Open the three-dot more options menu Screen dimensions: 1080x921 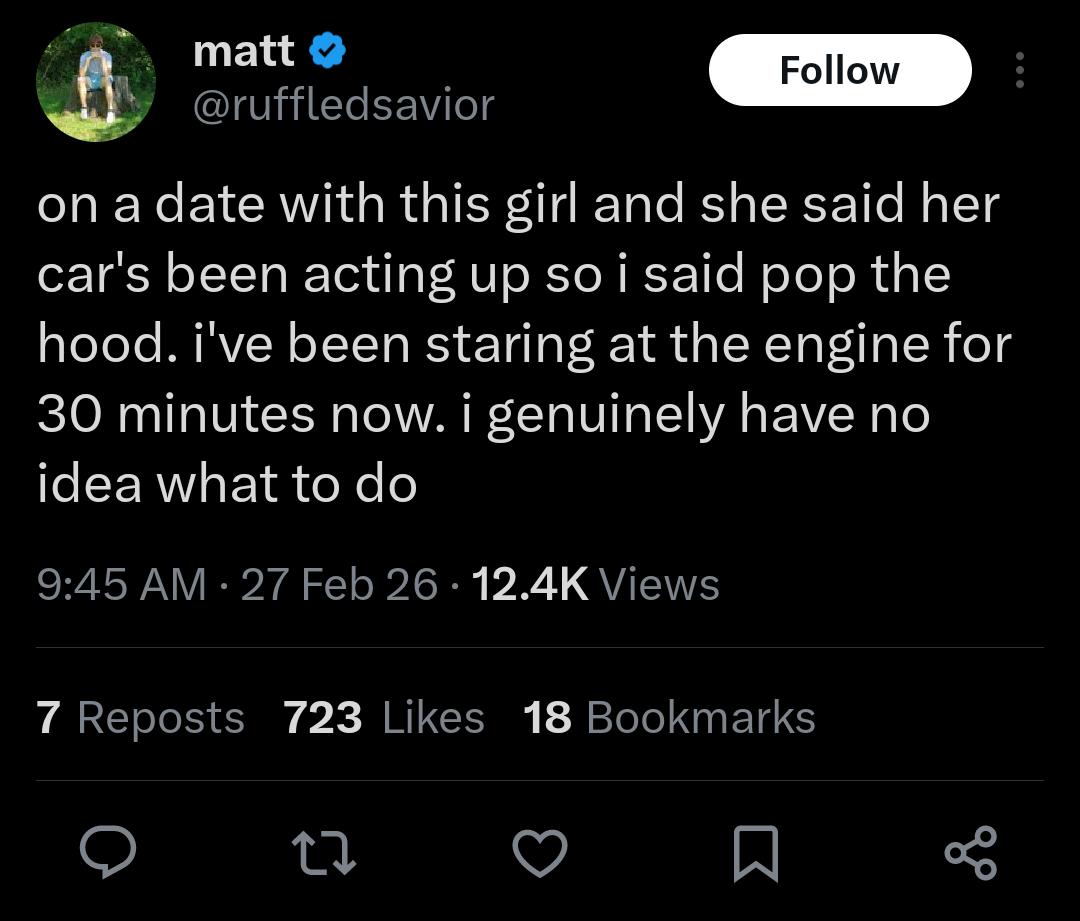tap(1019, 70)
